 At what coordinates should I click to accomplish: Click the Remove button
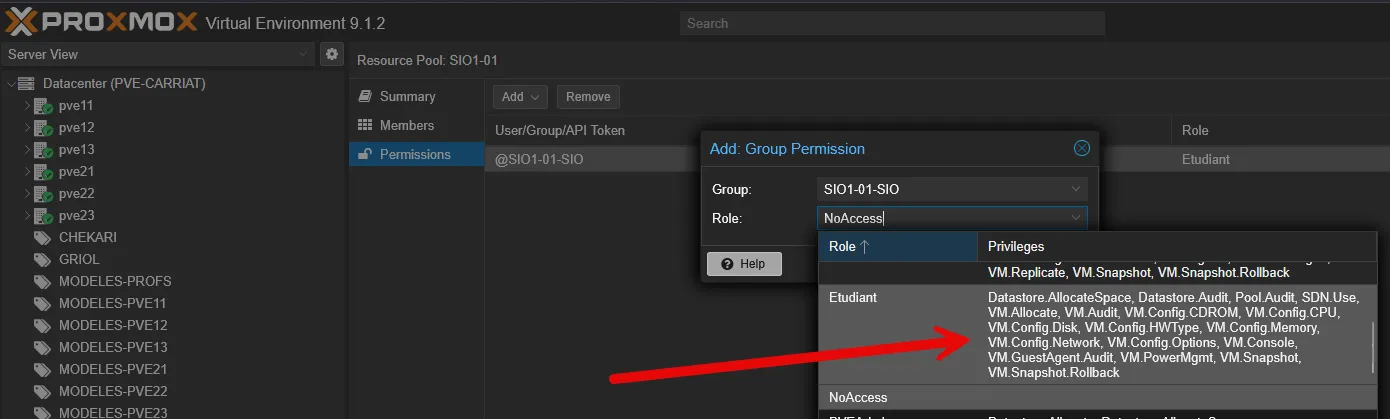click(588, 97)
